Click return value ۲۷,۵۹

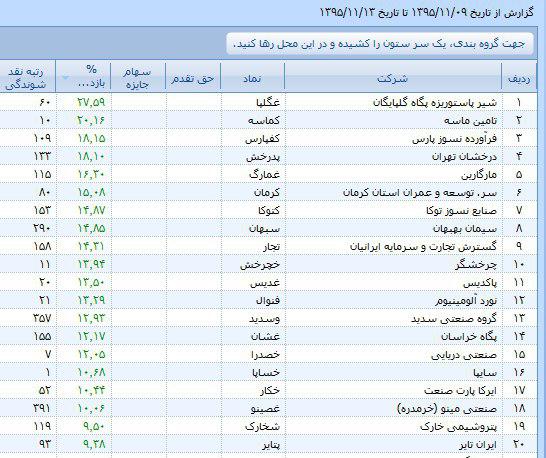91,102
